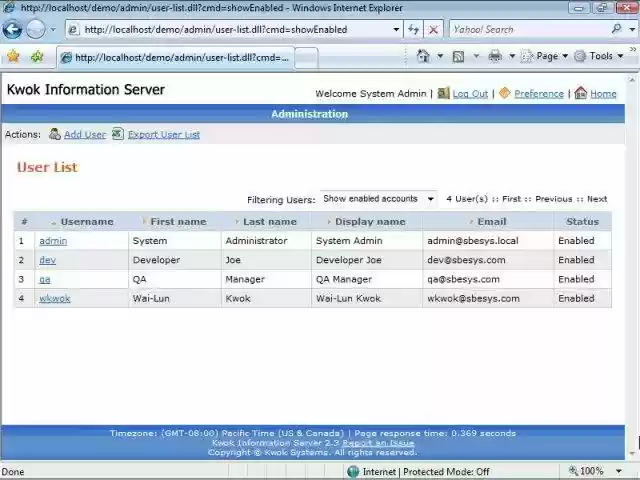Open the admin user link

(x=53, y=241)
